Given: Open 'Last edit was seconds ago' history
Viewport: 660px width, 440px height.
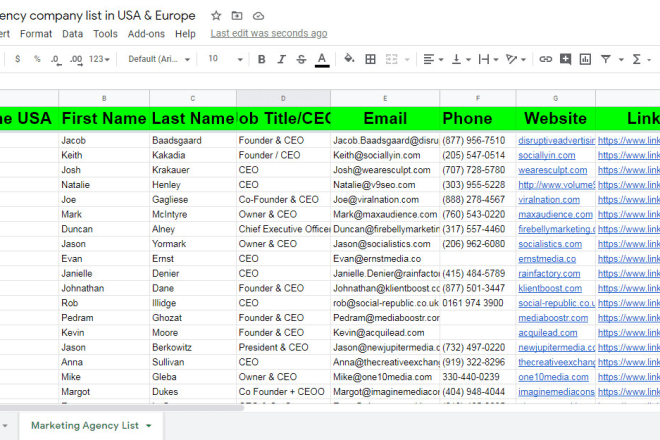Looking at the screenshot, I should [269, 33].
